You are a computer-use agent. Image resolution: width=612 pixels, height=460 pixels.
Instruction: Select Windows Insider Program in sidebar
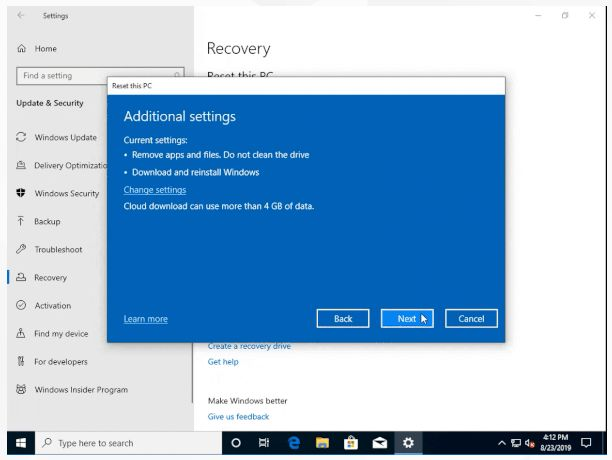click(81, 390)
